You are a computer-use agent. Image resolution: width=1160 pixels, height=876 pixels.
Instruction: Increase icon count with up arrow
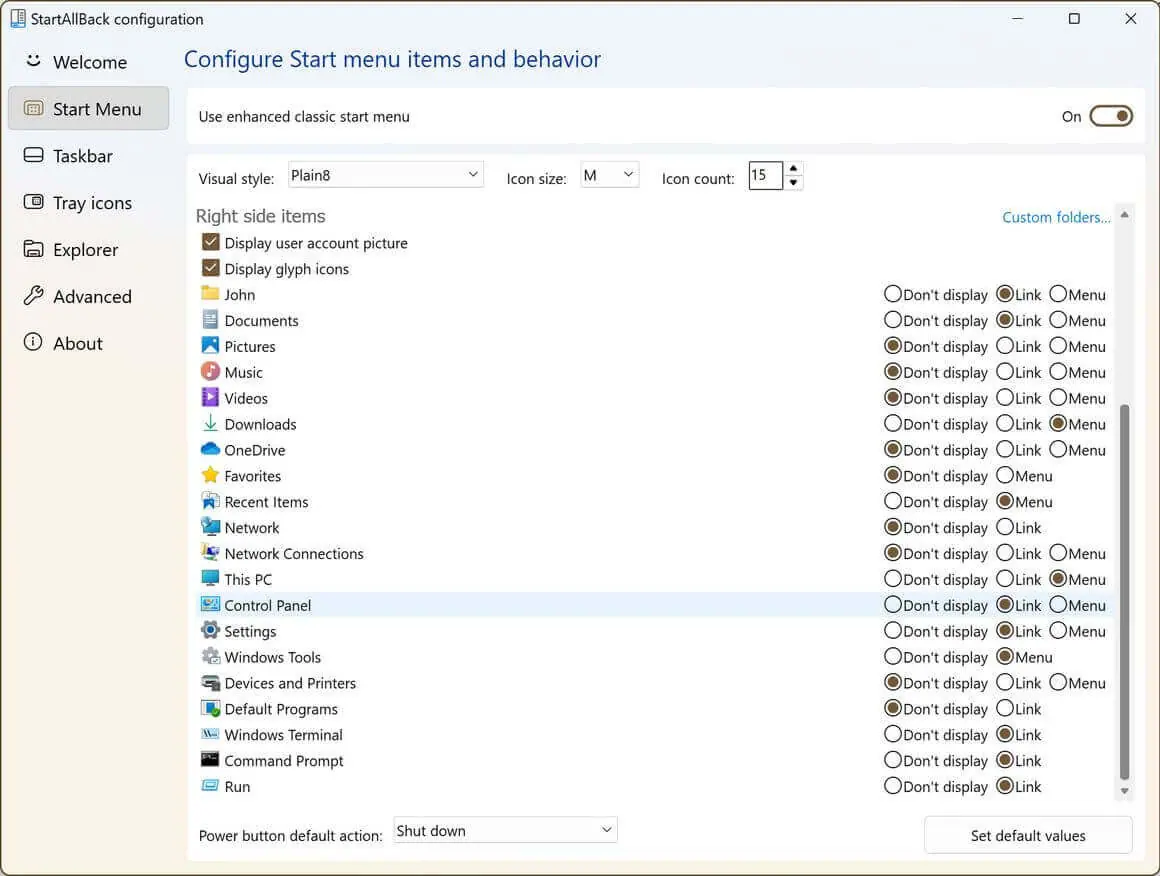click(793, 168)
